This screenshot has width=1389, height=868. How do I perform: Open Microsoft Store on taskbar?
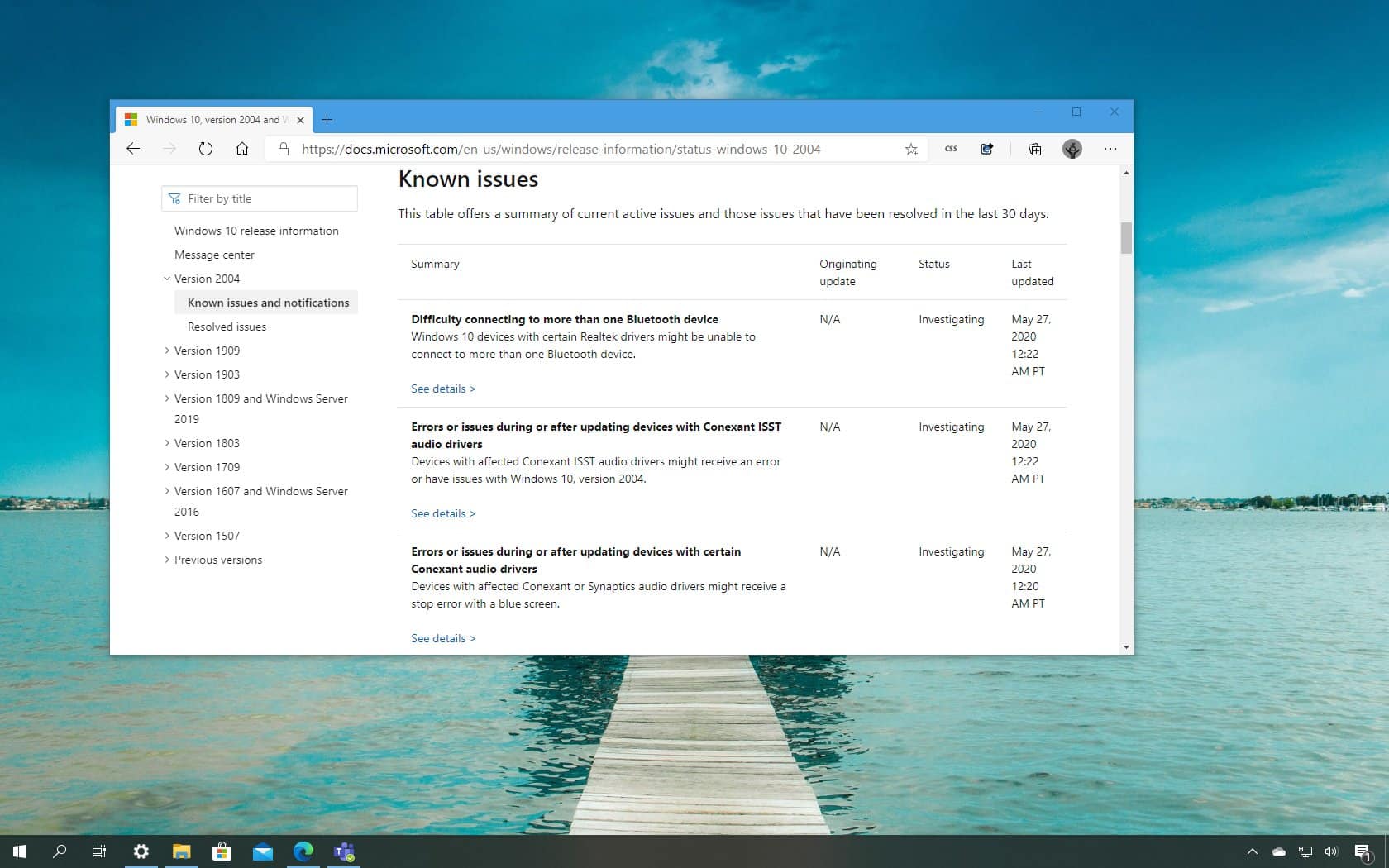pos(222,851)
